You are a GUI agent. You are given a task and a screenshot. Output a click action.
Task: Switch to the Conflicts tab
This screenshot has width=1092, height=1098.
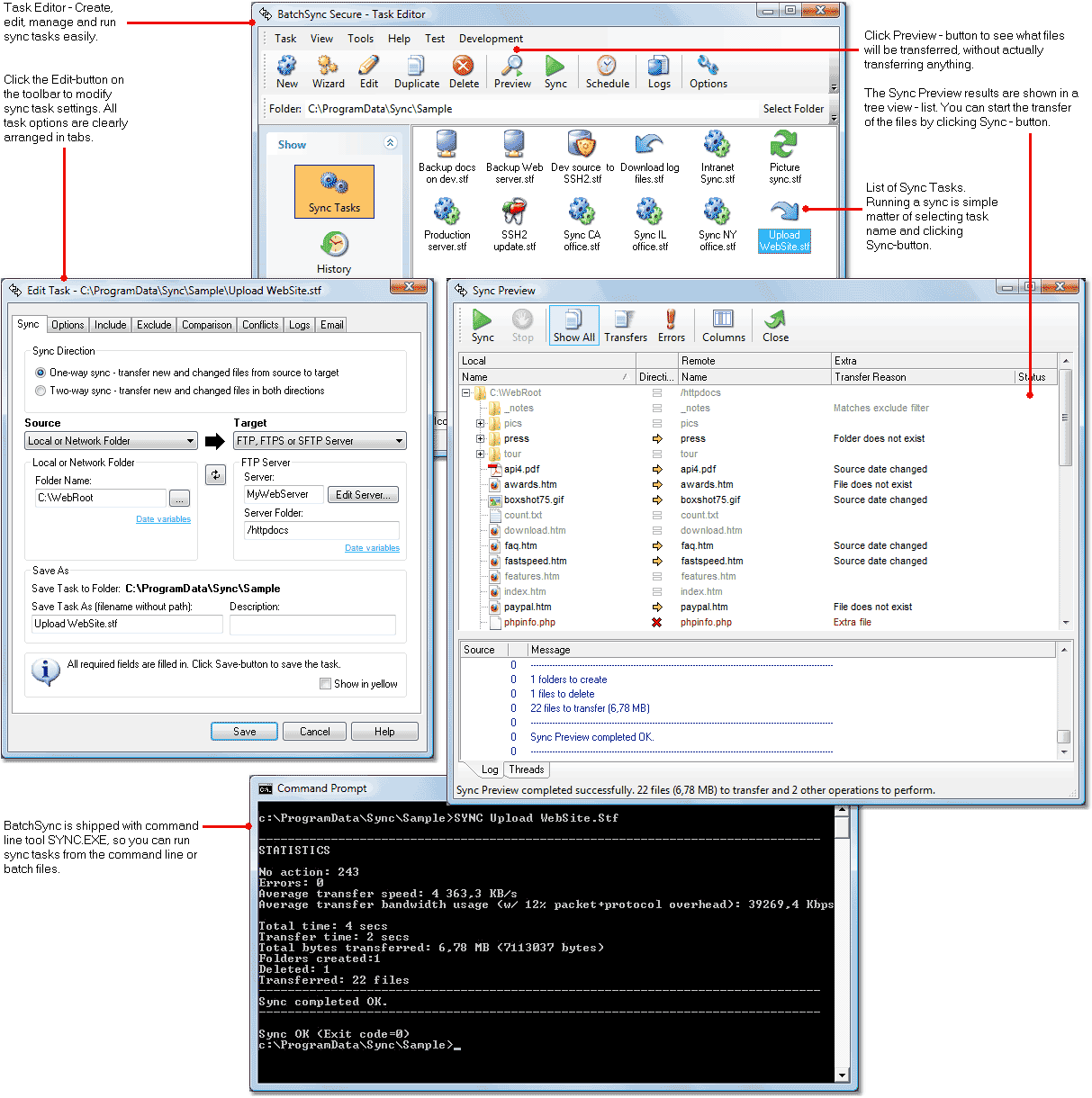coord(259,324)
